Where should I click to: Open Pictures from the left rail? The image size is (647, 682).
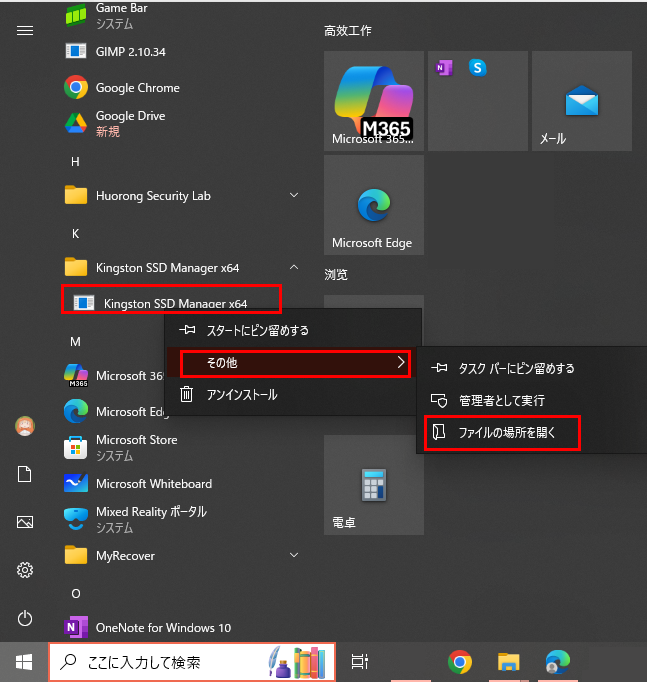25,522
